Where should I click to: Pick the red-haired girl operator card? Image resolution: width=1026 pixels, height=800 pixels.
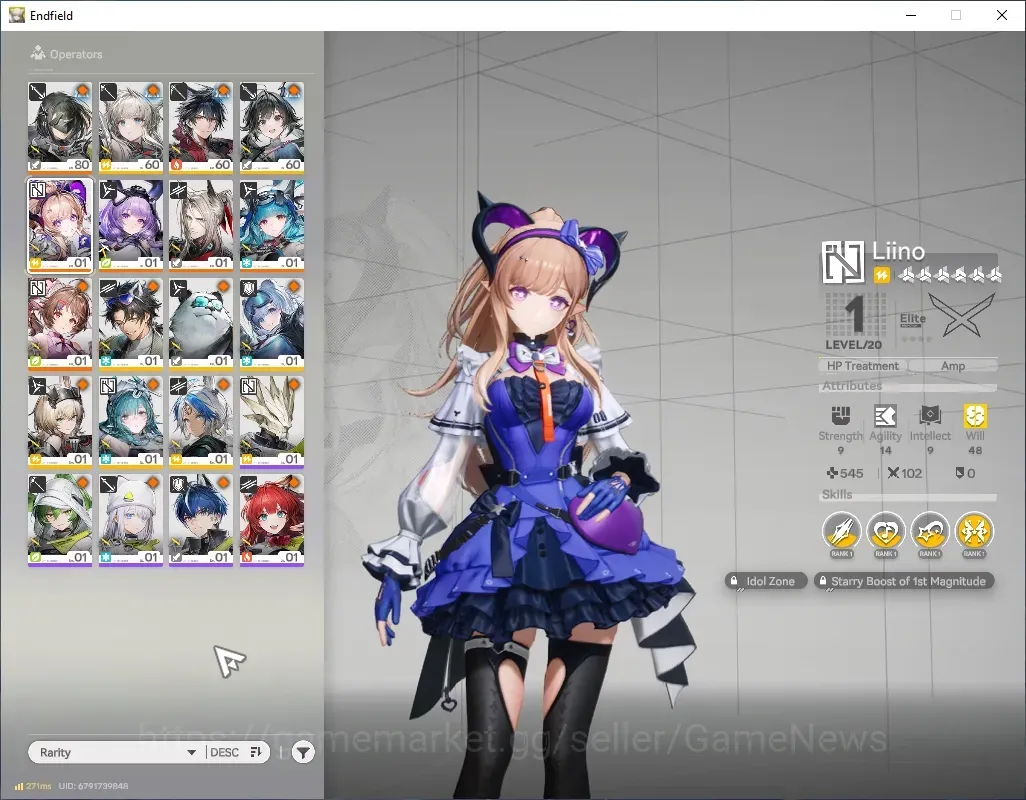tap(272, 519)
